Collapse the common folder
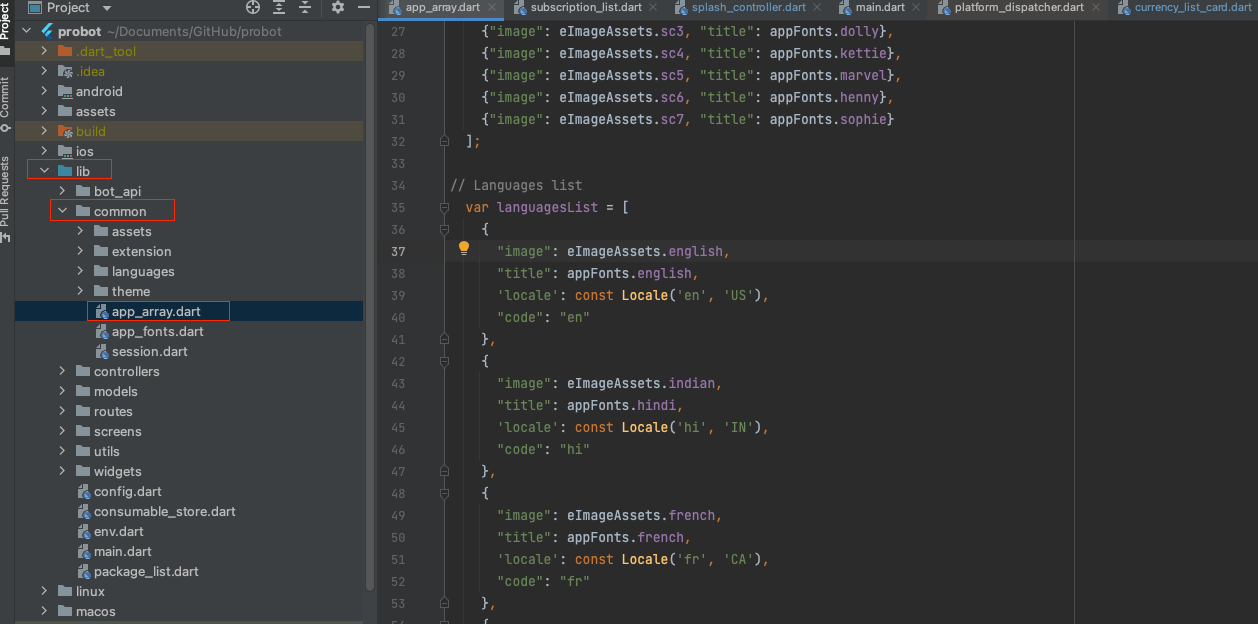 tap(62, 211)
